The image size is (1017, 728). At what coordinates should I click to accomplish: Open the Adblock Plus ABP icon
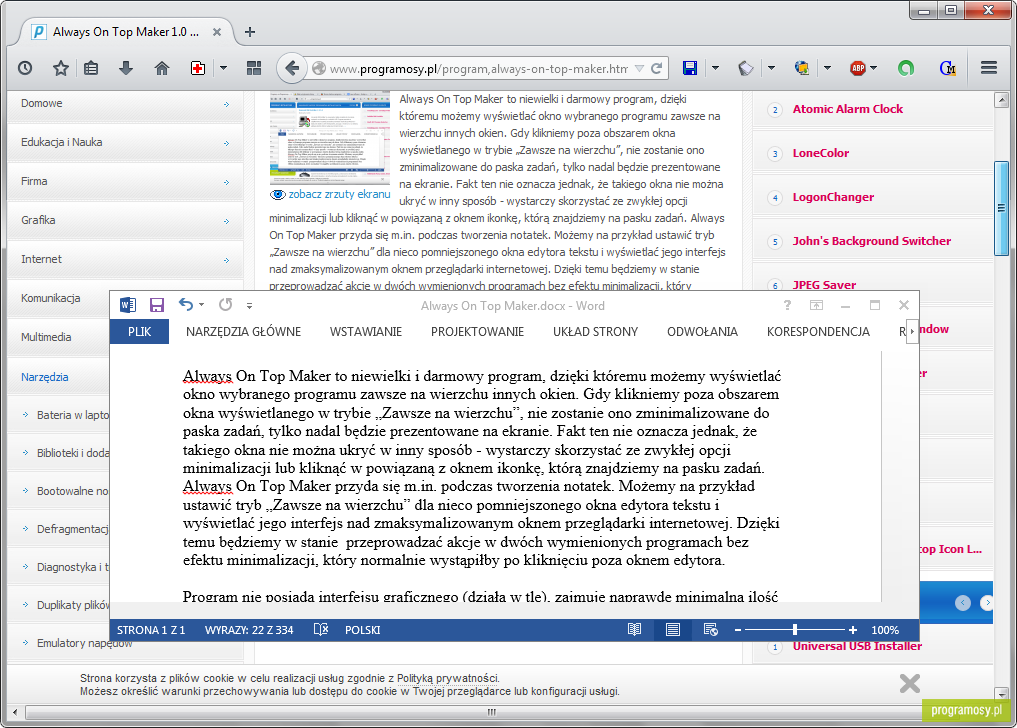point(857,67)
